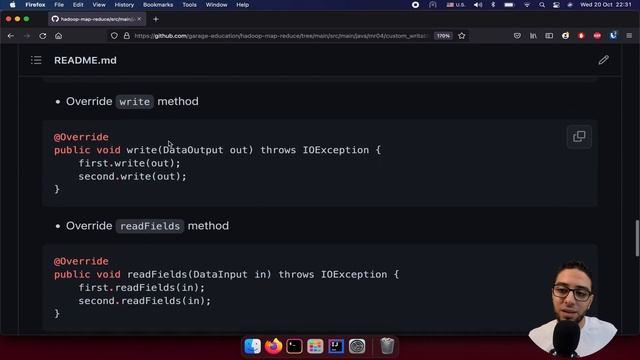Click the 'first.readFields(in);' code line
Image resolution: width=640 pixels, height=360 pixels.
[142, 287]
